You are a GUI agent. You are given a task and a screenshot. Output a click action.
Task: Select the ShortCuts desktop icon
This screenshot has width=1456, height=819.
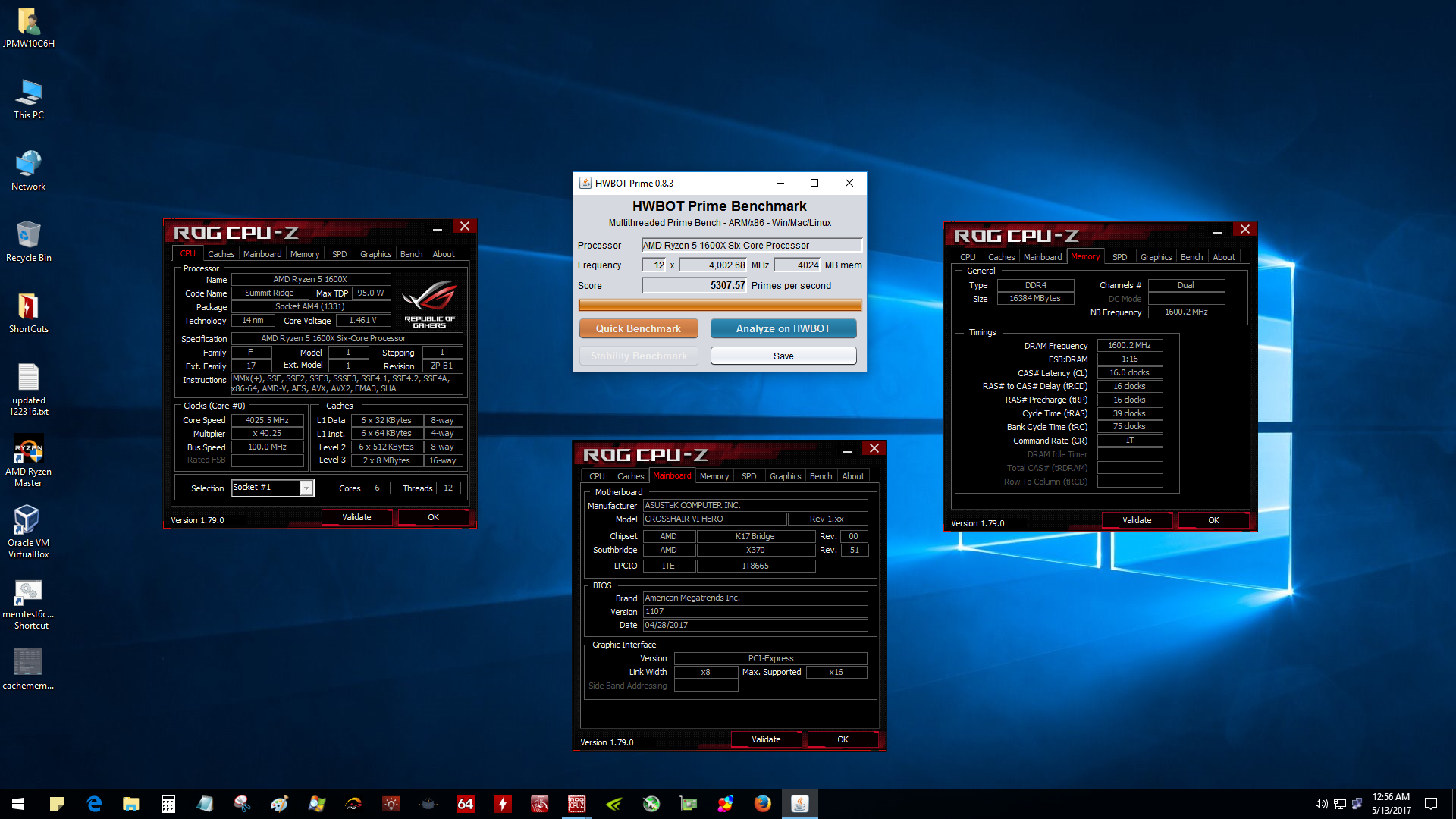[28, 313]
